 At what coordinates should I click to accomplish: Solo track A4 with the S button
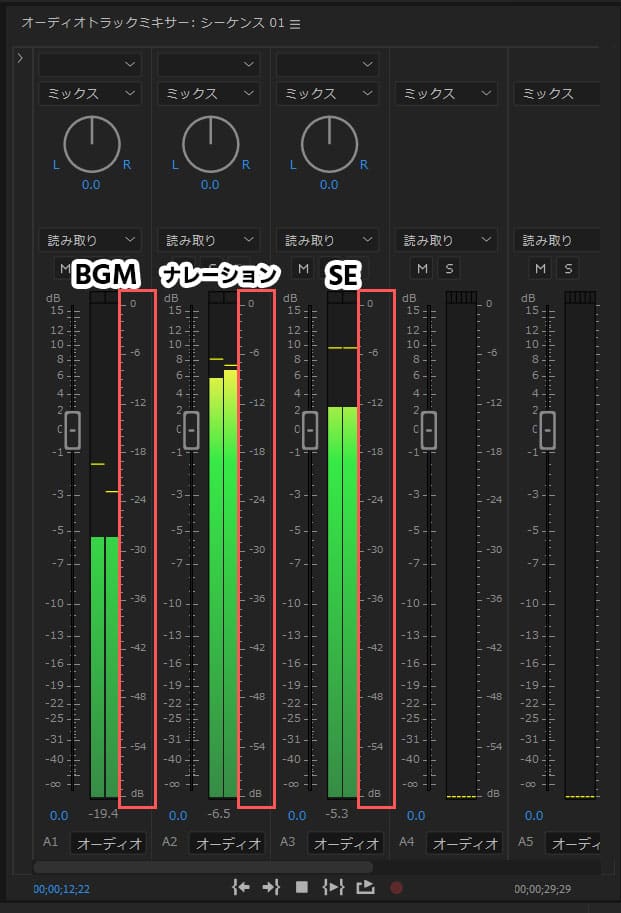tap(449, 268)
